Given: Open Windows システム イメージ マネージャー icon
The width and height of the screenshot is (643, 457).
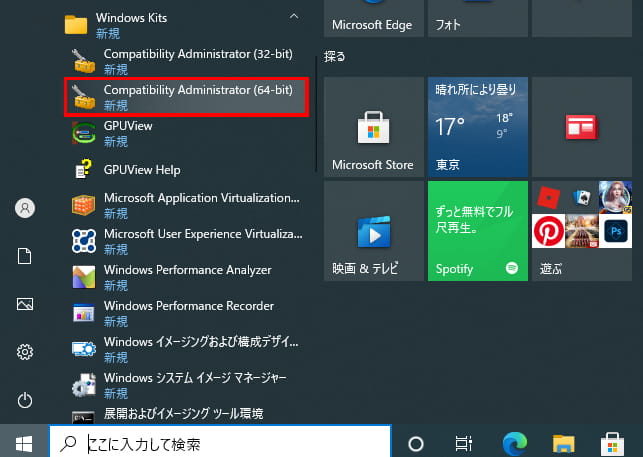Looking at the screenshot, I should (x=83, y=385).
